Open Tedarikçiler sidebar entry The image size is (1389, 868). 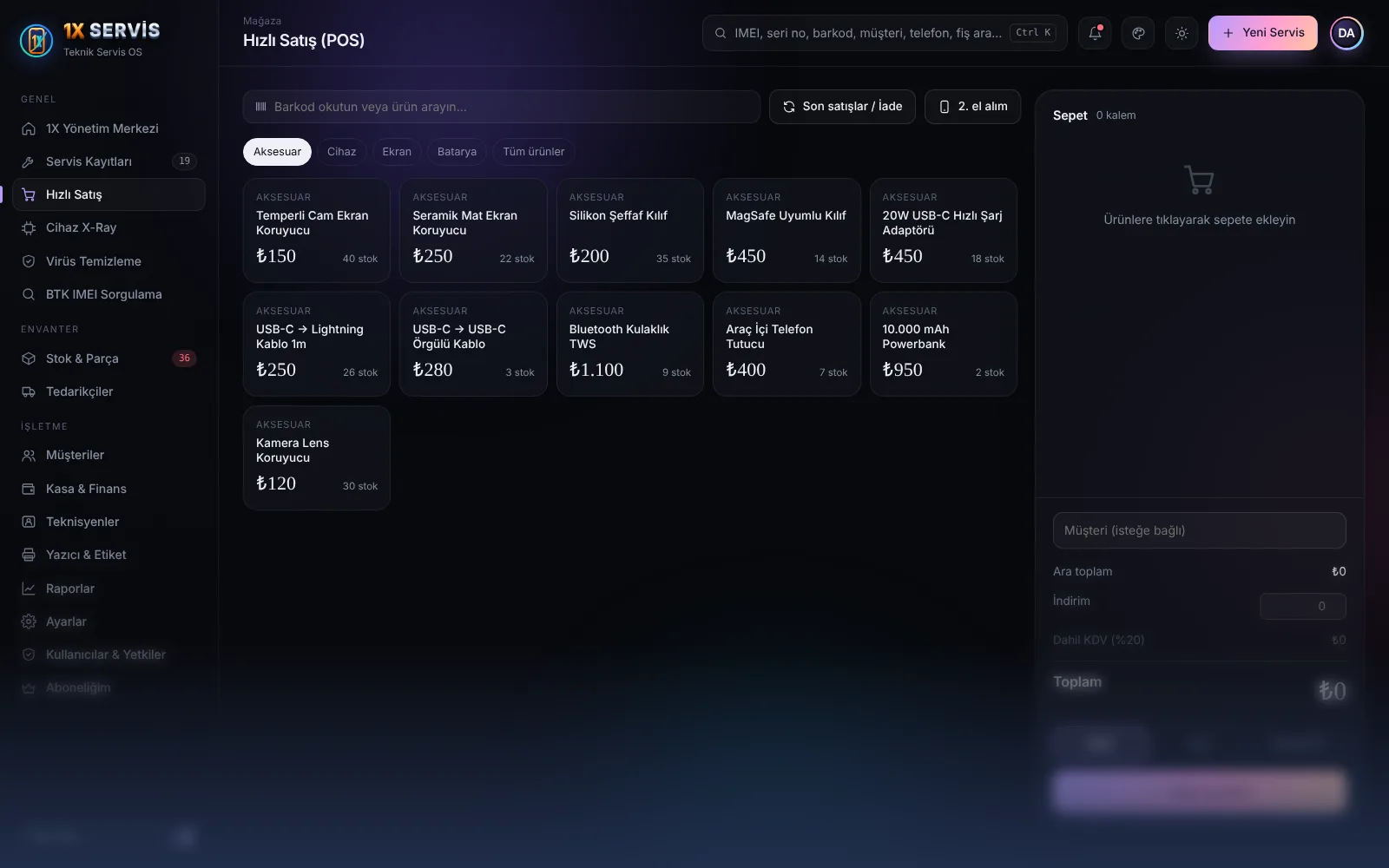(109, 391)
